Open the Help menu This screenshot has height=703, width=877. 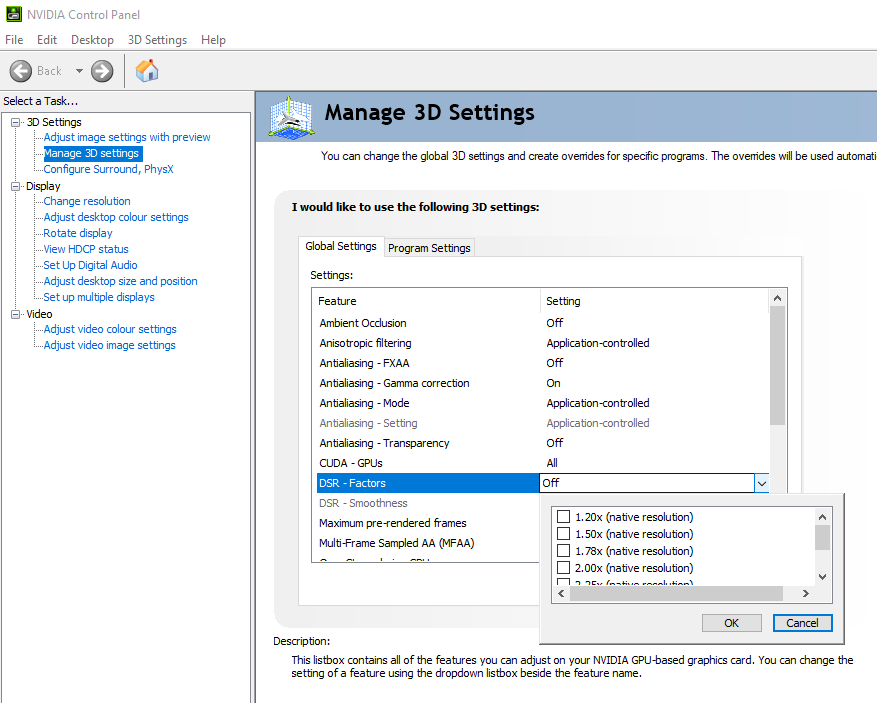(213, 40)
